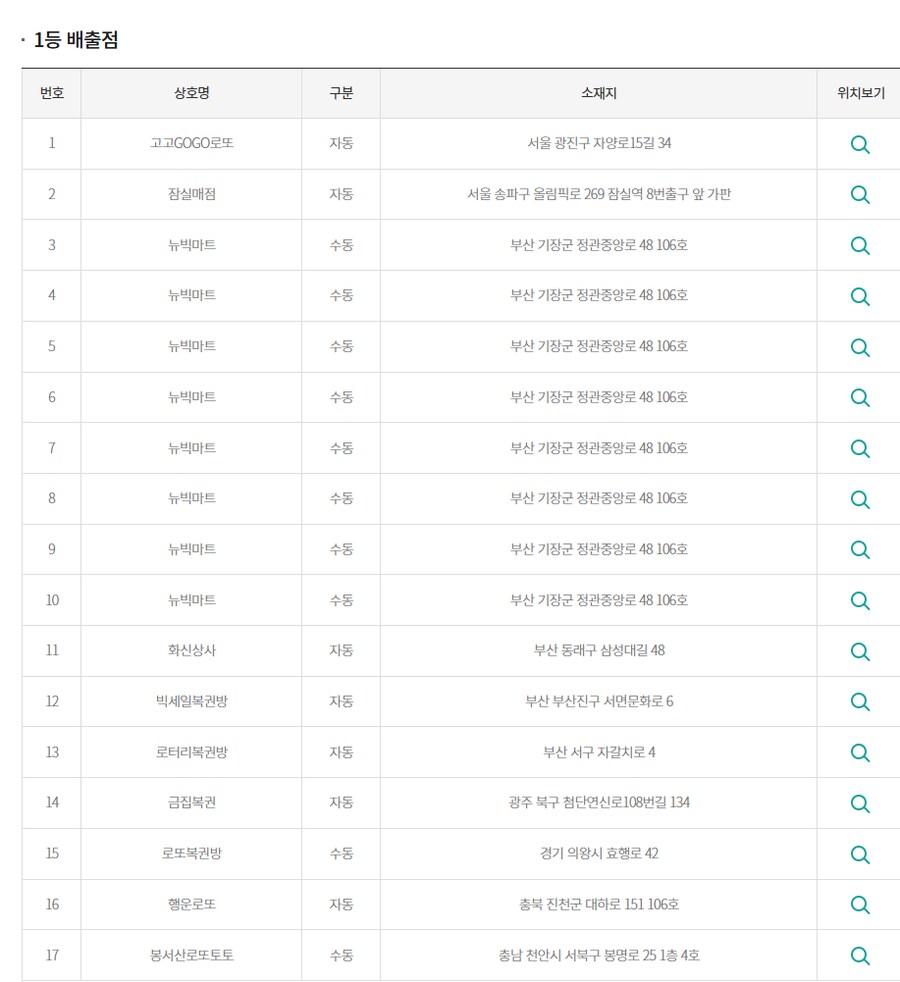The height and width of the screenshot is (982, 900).
Task: Select store name 봉서산로또토토
Action: pyautogui.click(x=191, y=955)
